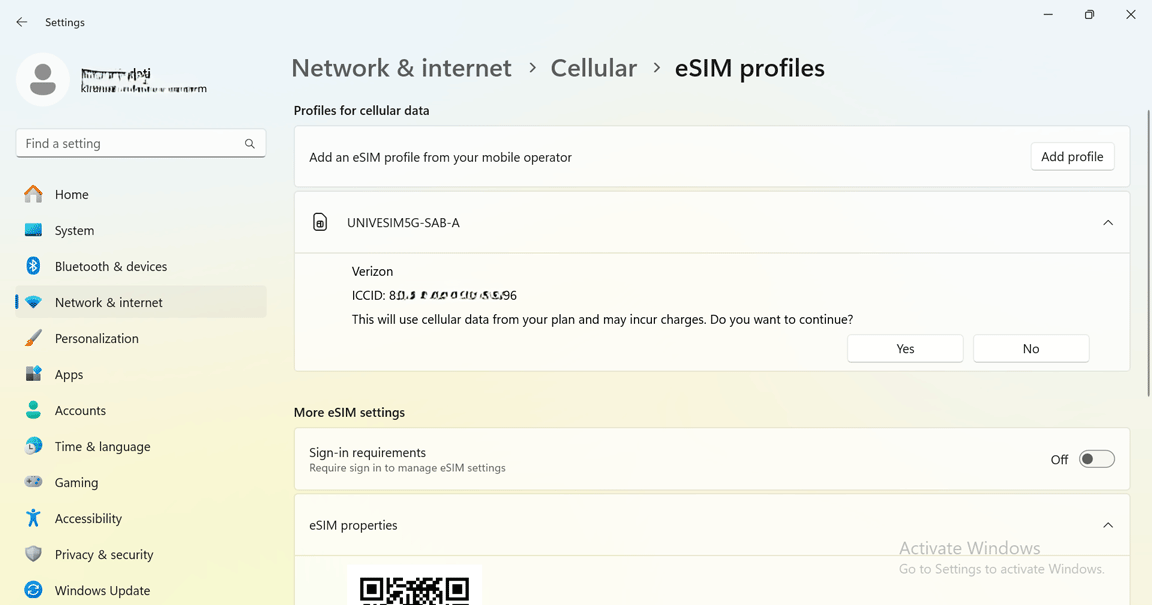Viewport: 1152px width, 605px height.
Task: Click Yes to use cellular data
Action: point(905,349)
